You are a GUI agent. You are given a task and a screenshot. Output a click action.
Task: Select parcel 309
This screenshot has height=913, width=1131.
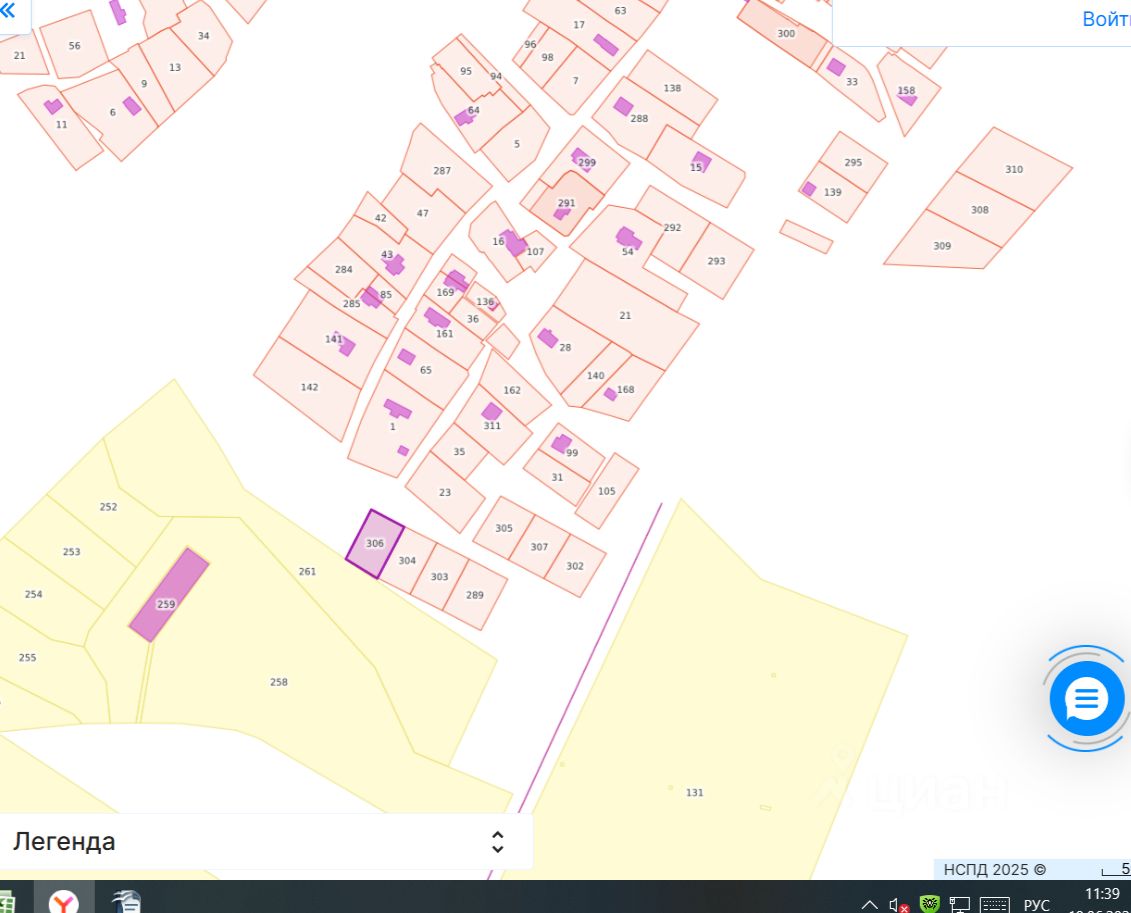[942, 246]
